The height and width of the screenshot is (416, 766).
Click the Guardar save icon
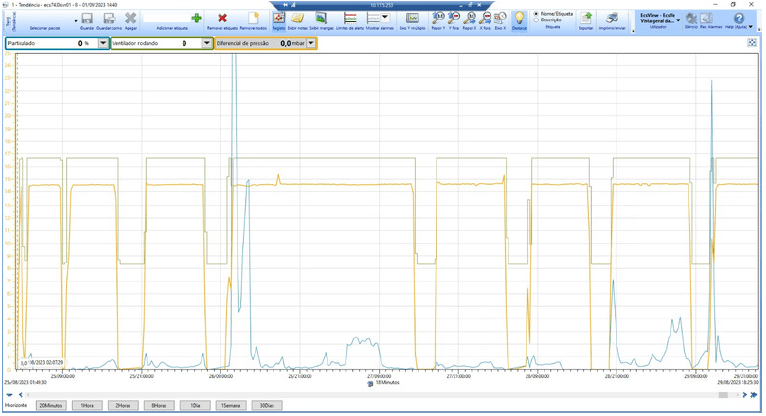(87, 19)
